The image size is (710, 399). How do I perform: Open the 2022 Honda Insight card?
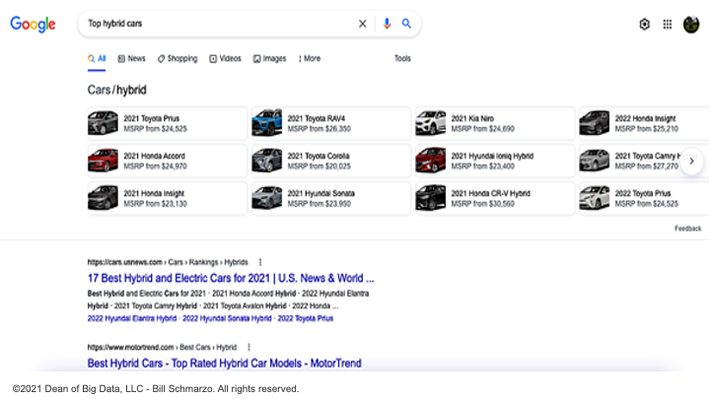coord(644,123)
